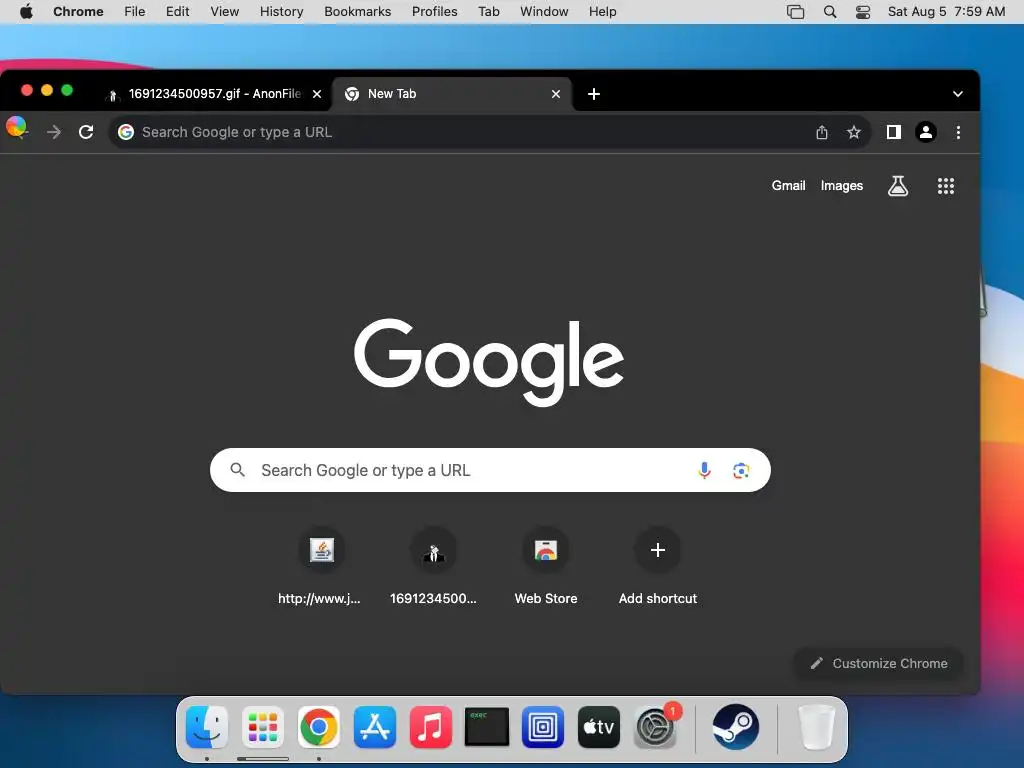
Task: Close the AnonFiles tab
Action: [x=317, y=94]
